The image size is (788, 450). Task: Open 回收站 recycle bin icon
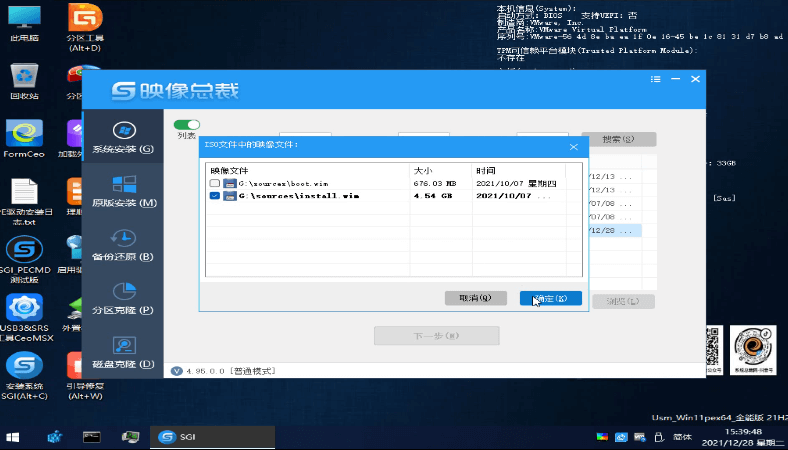tap(24, 80)
